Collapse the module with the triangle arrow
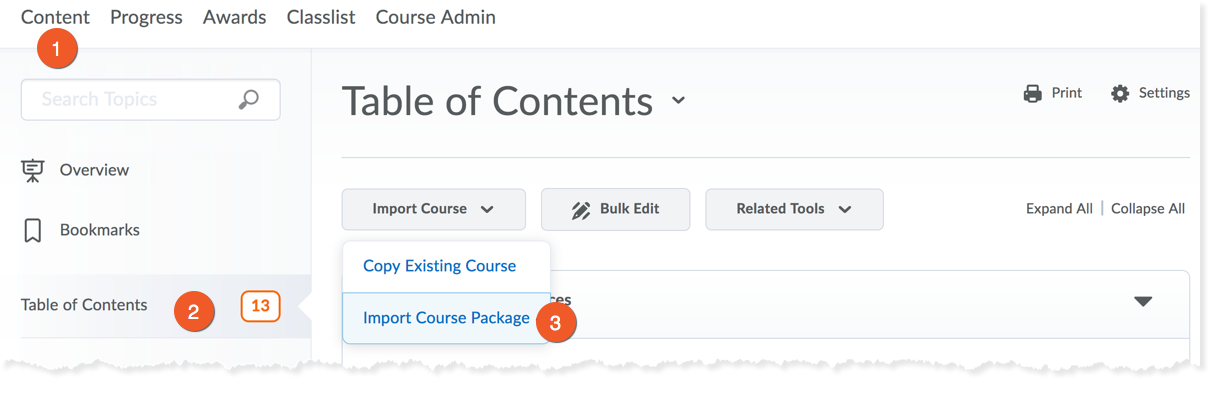The width and height of the screenshot is (1210, 405). coord(1143,301)
